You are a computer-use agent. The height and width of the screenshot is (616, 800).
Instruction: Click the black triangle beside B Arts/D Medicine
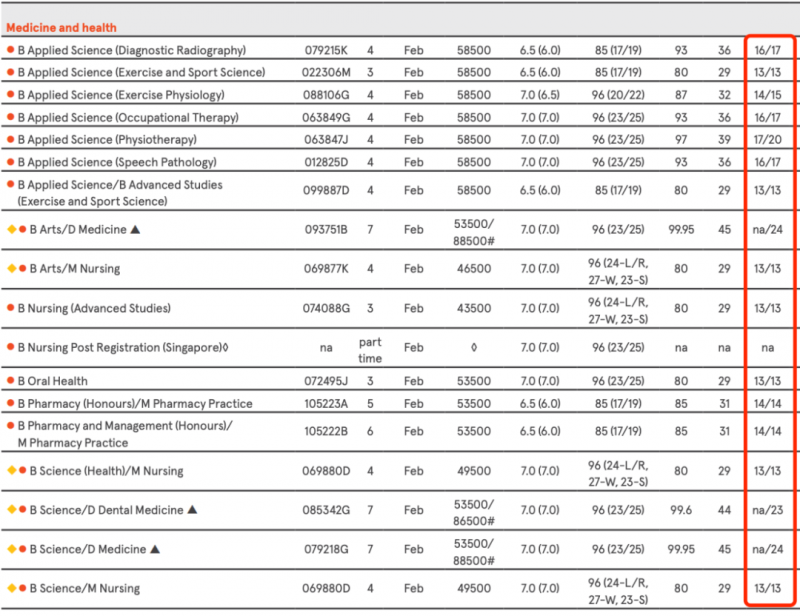[x=135, y=230]
